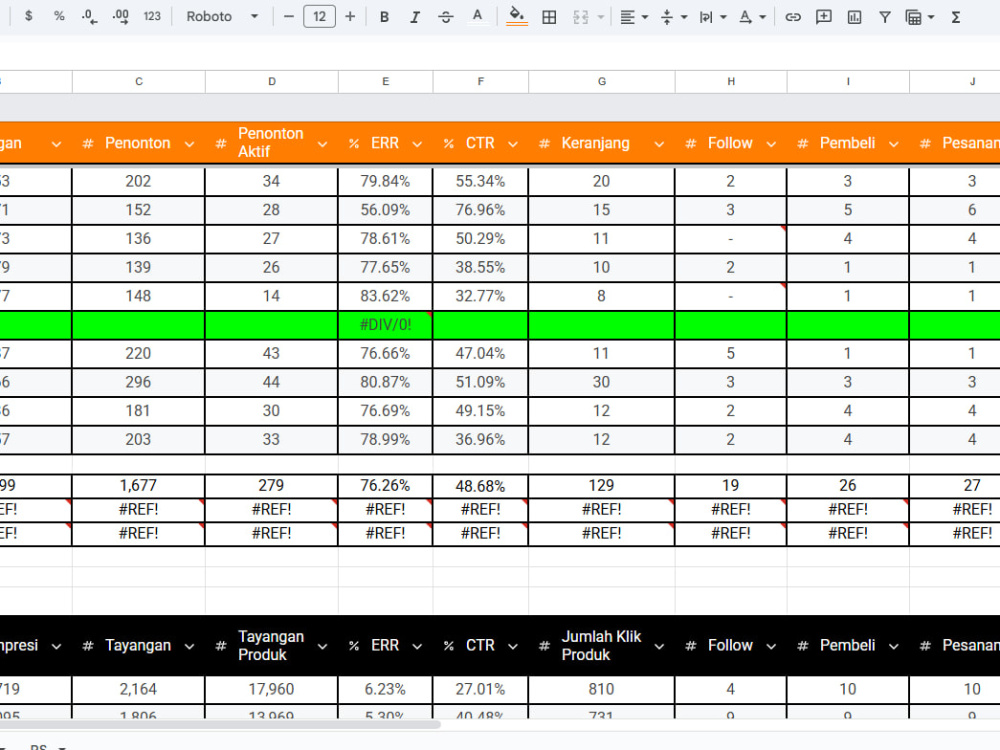
Task: Select column E header
Action: pos(386,82)
